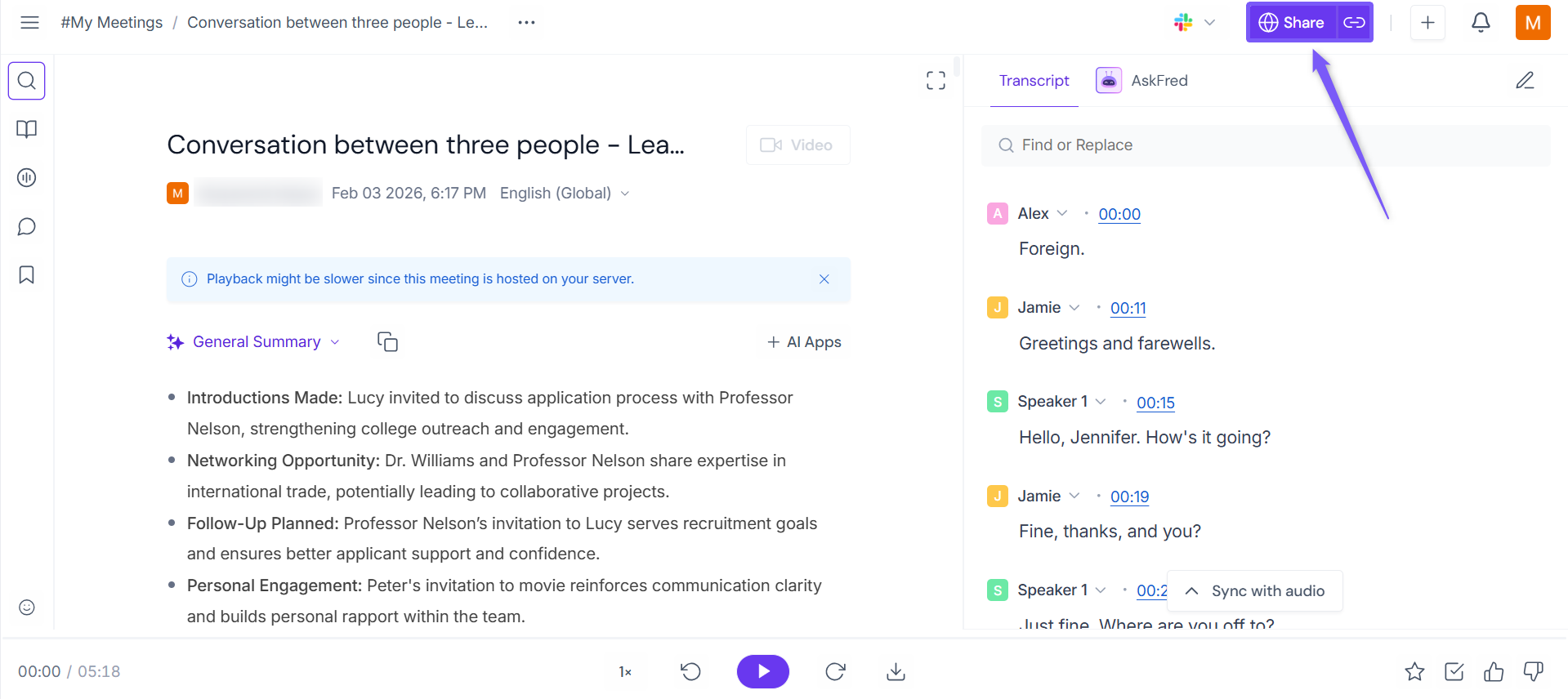Jump to timestamp 00:00
The image size is (1568, 699).
[1119, 214]
